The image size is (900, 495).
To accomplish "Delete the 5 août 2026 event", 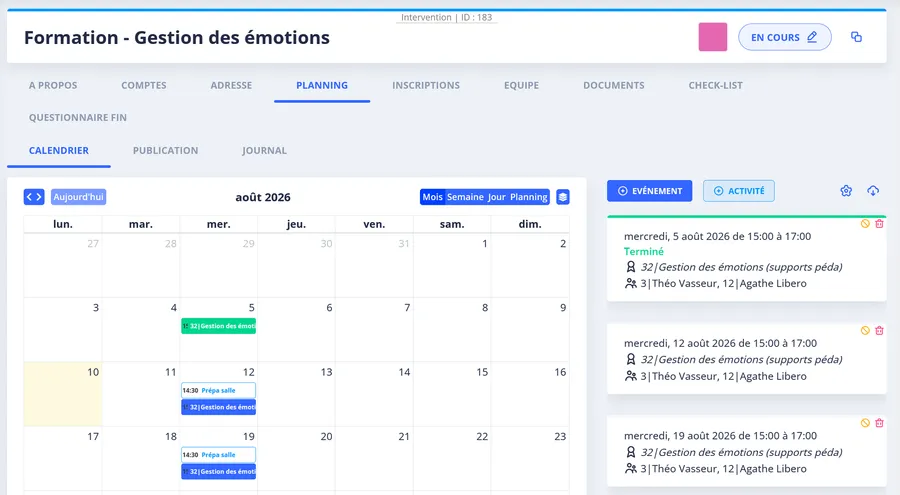I will 879,223.
